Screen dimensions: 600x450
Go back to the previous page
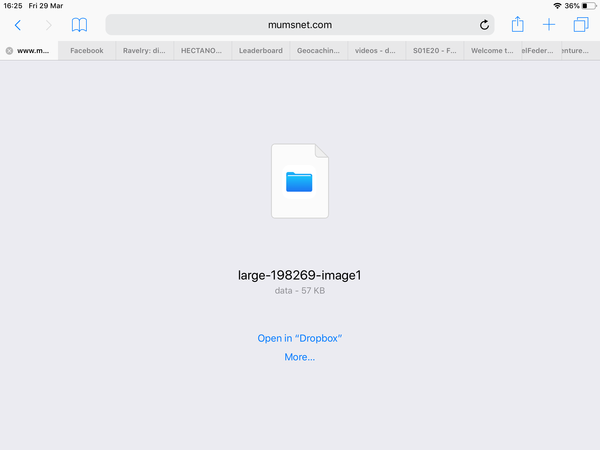18,25
